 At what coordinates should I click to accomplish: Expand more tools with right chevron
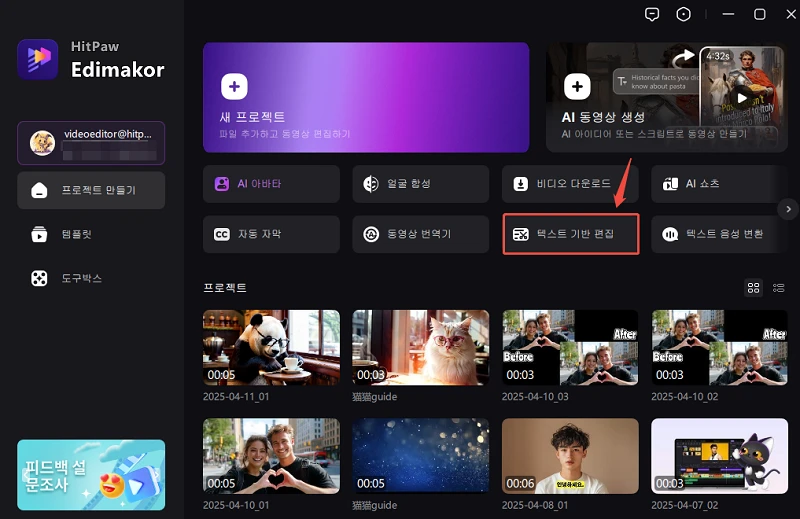click(x=788, y=209)
